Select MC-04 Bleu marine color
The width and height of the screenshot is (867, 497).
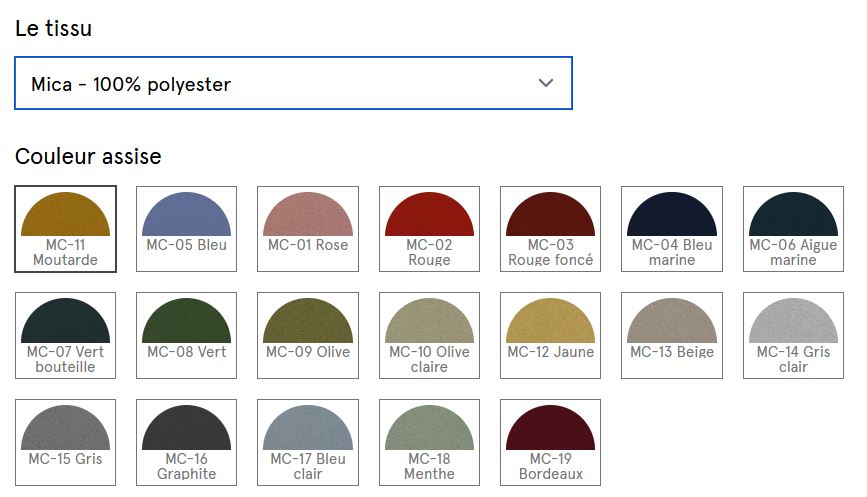pos(671,228)
